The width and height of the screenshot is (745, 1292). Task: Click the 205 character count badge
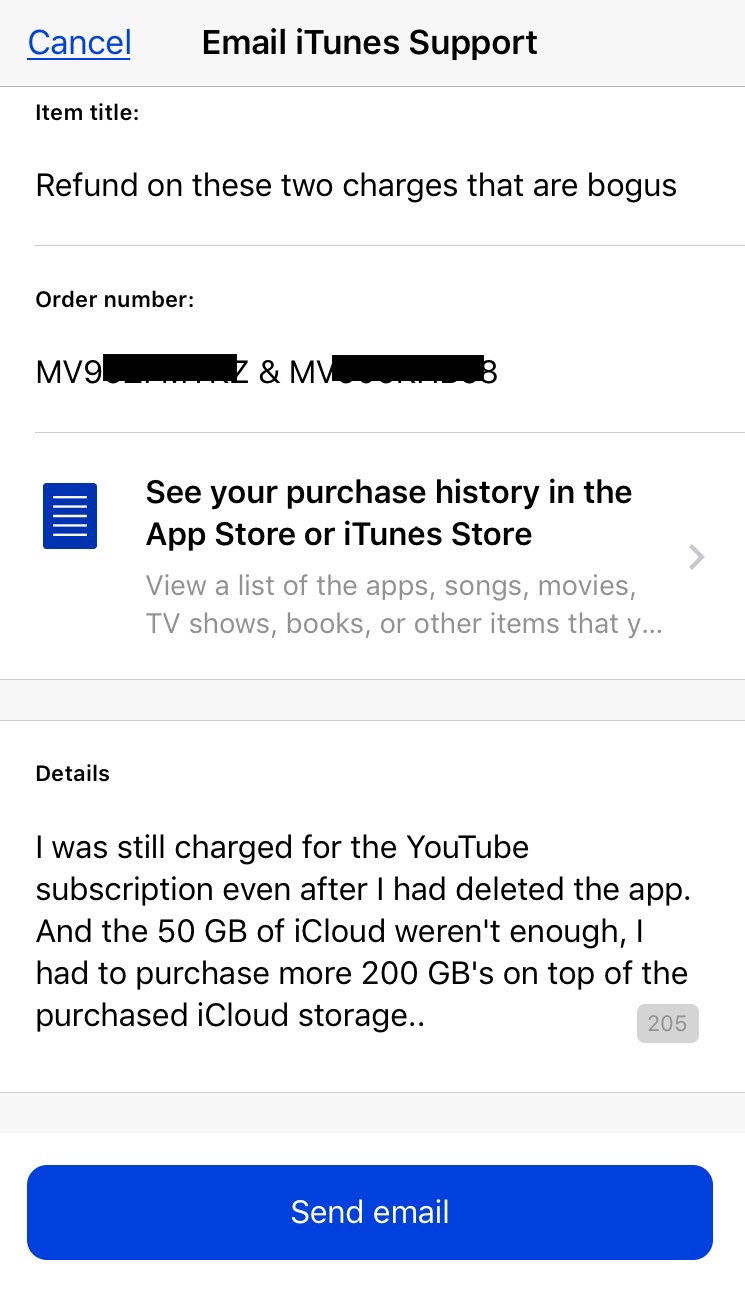667,1023
